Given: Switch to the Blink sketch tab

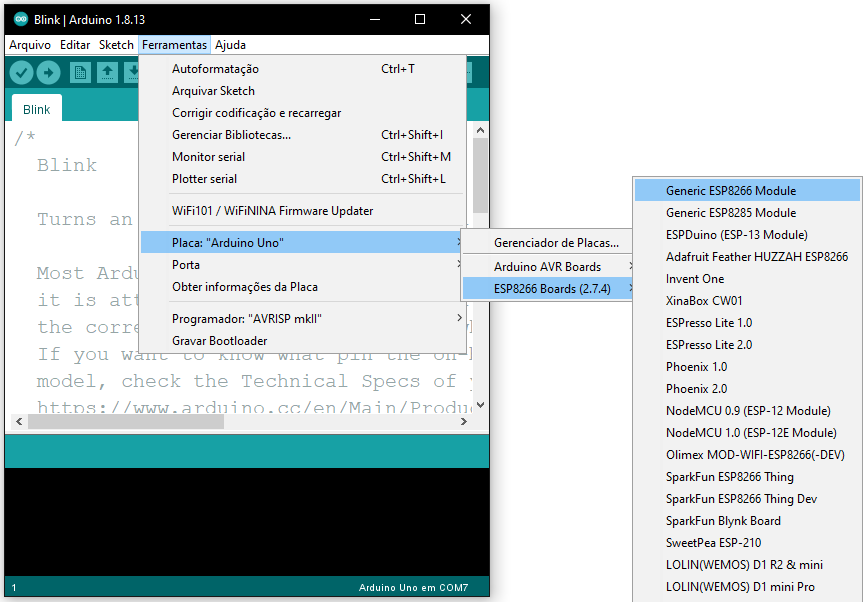Looking at the screenshot, I should [36, 109].
